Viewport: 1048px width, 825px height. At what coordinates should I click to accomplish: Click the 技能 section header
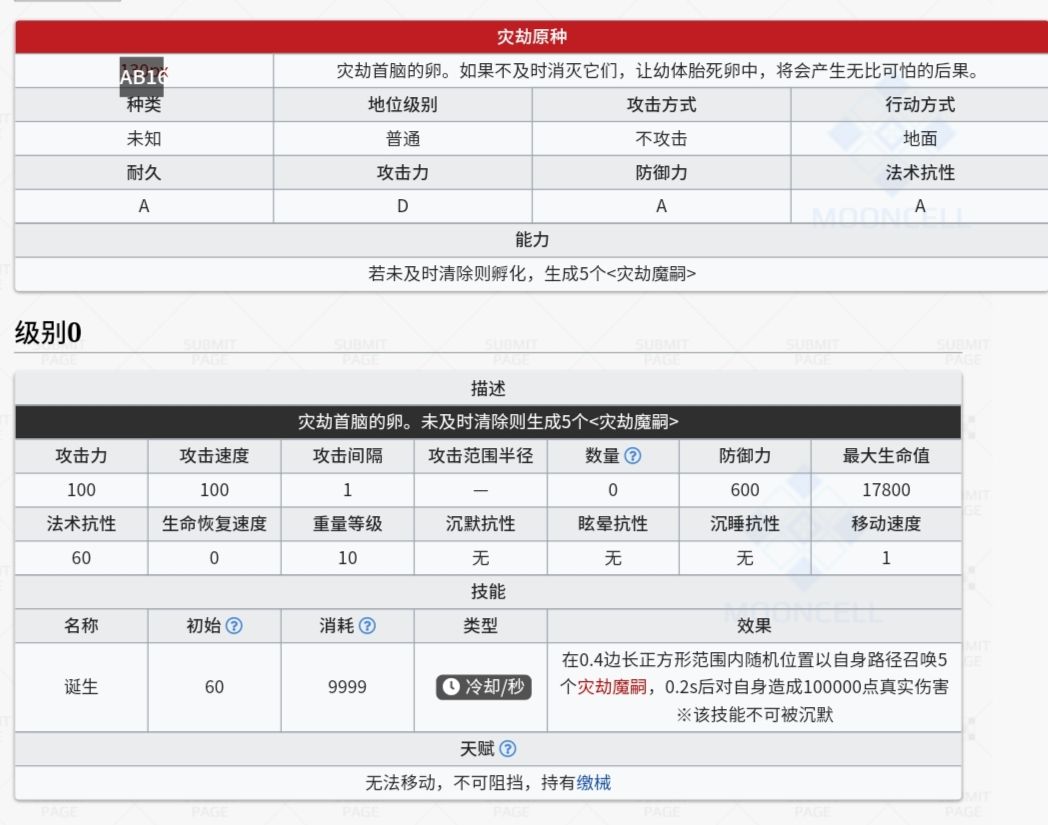pos(488,592)
